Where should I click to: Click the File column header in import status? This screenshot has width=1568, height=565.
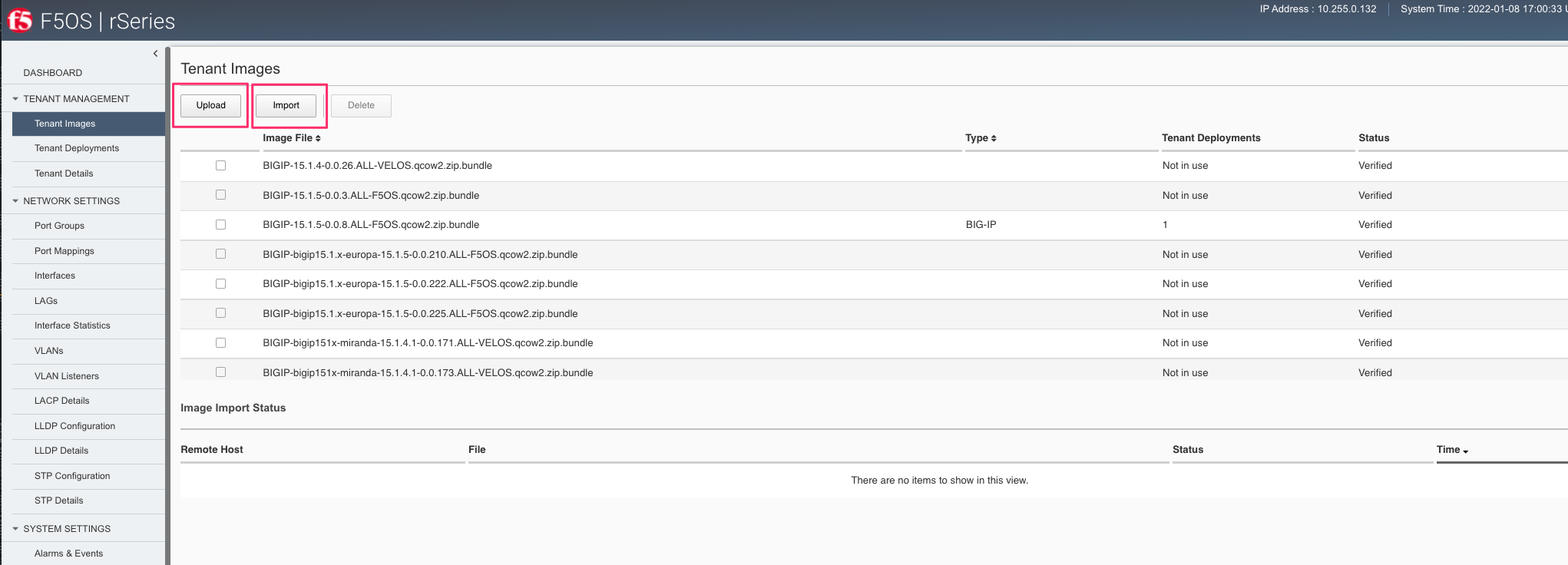[477, 450]
